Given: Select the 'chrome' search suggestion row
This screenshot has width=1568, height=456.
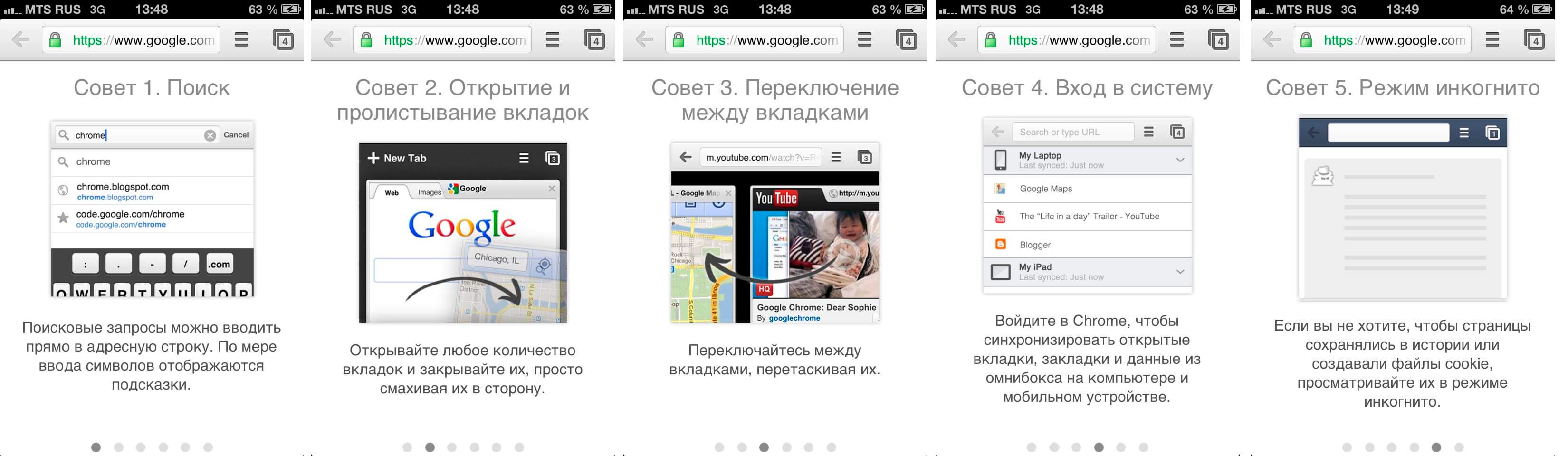Looking at the screenshot, I should 152,162.
